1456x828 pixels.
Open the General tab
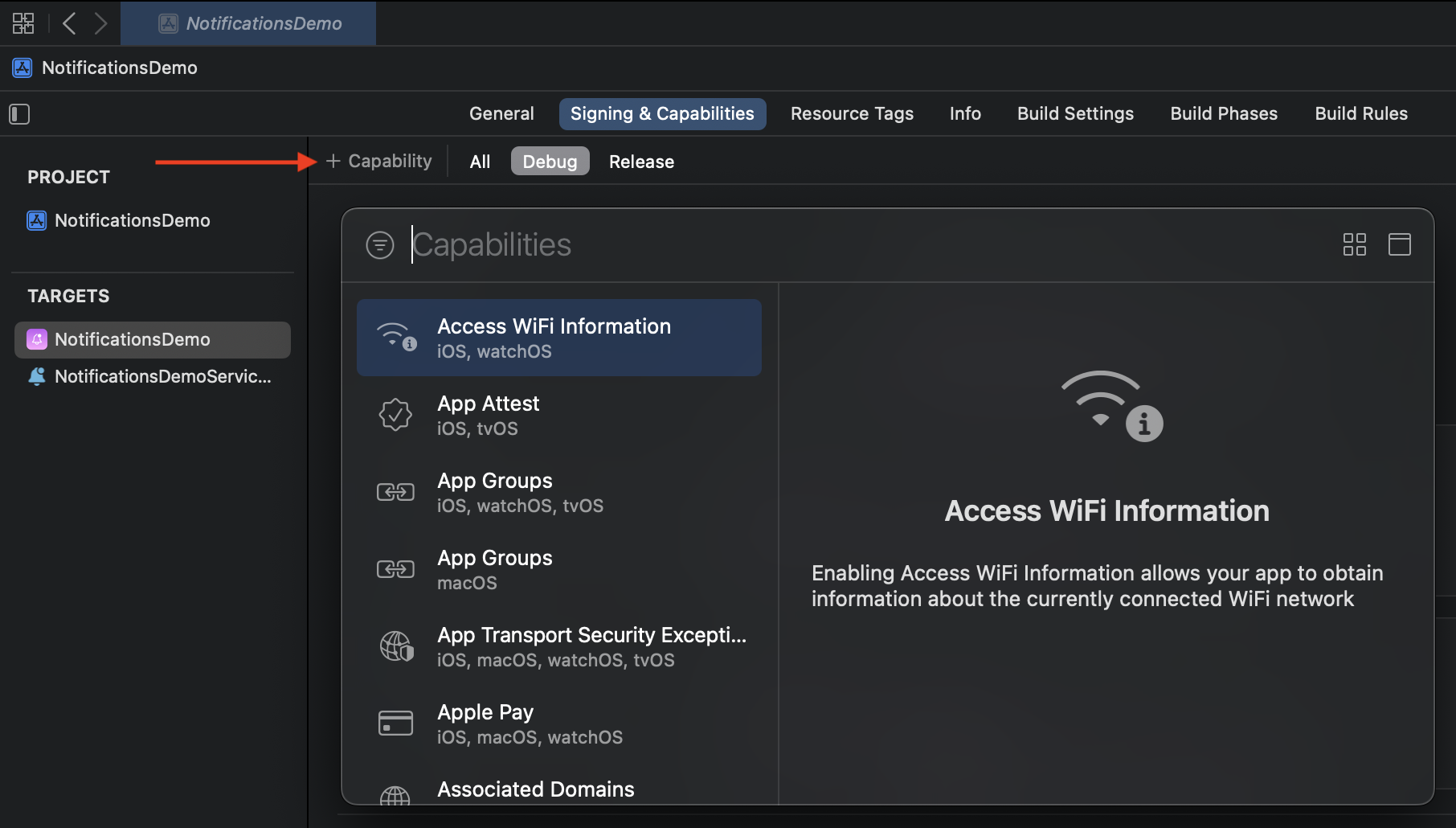click(x=501, y=114)
